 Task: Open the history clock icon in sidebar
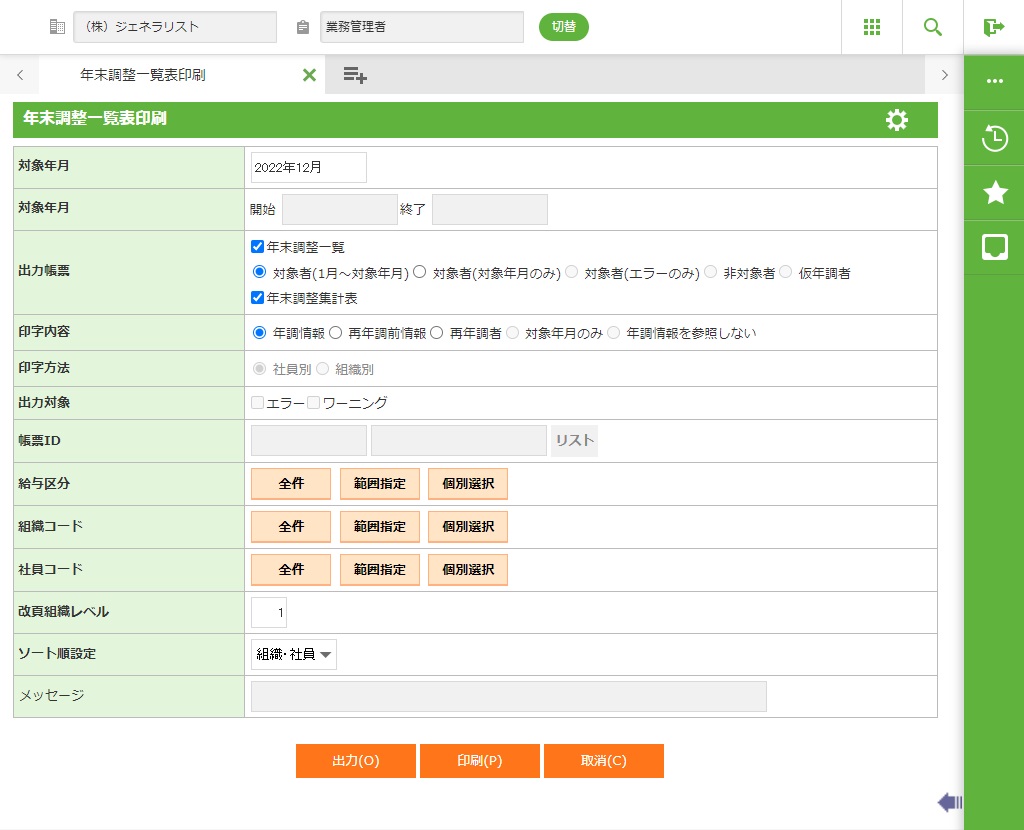pyautogui.click(x=994, y=138)
